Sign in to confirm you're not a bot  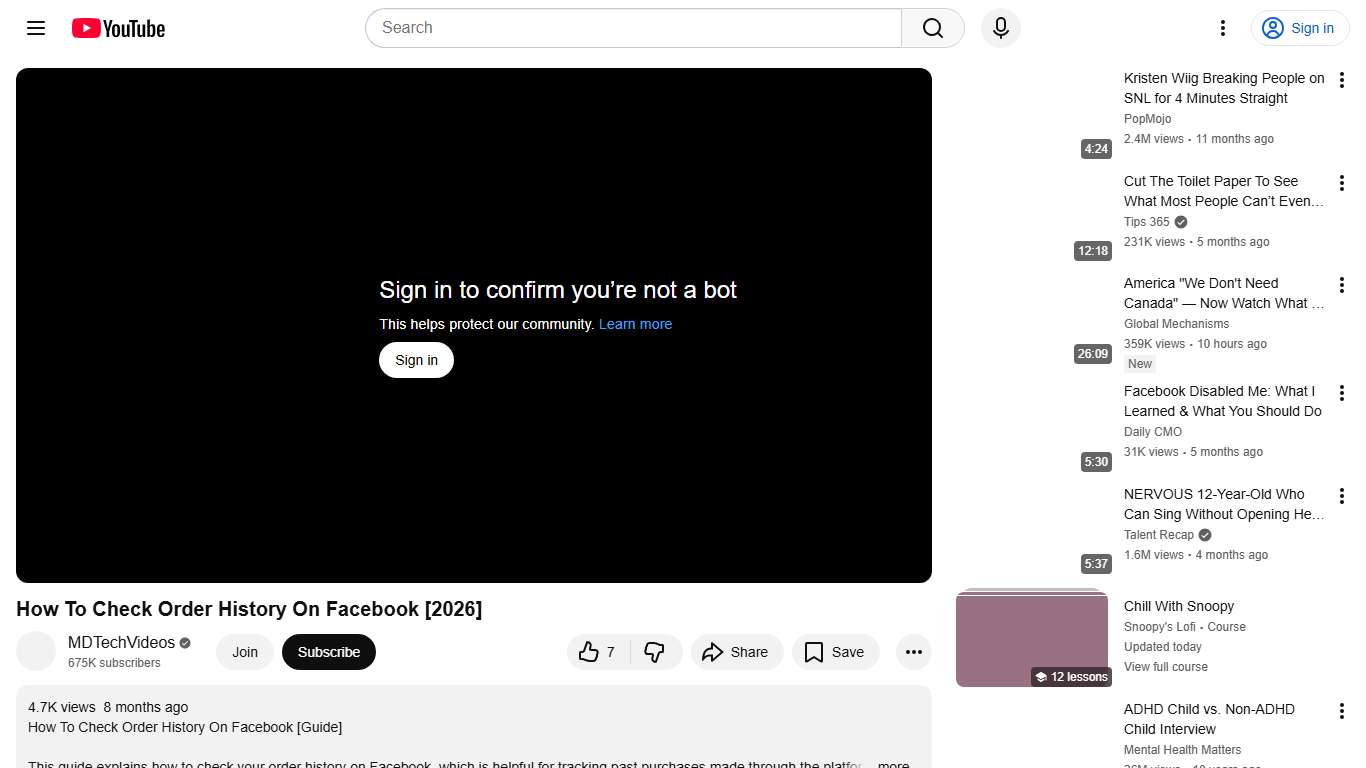tap(416, 359)
